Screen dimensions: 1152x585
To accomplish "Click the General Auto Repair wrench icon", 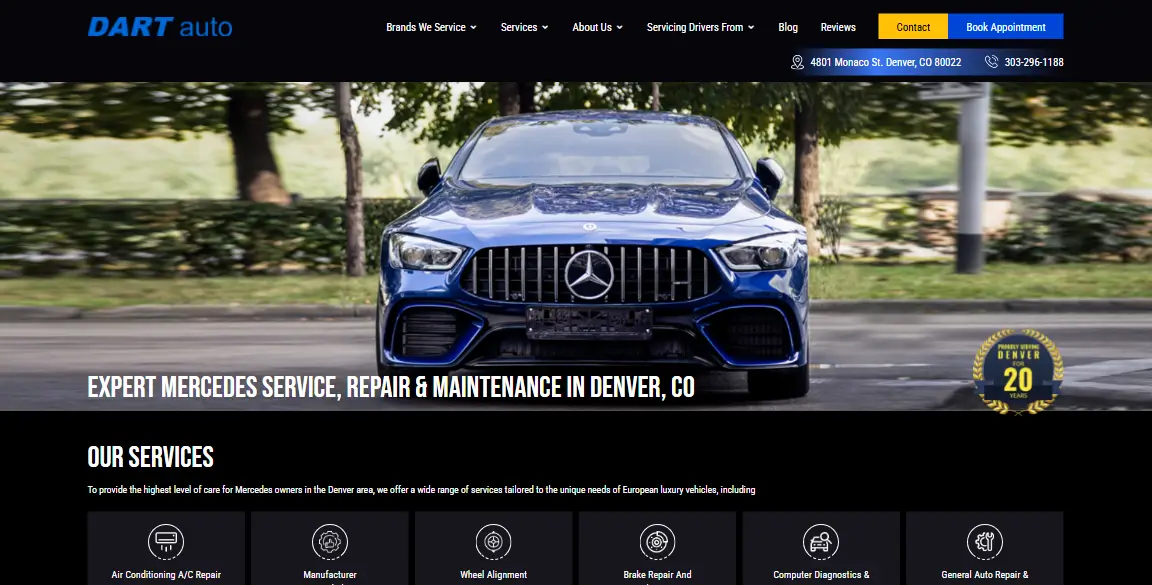I will tap(984, 542).
